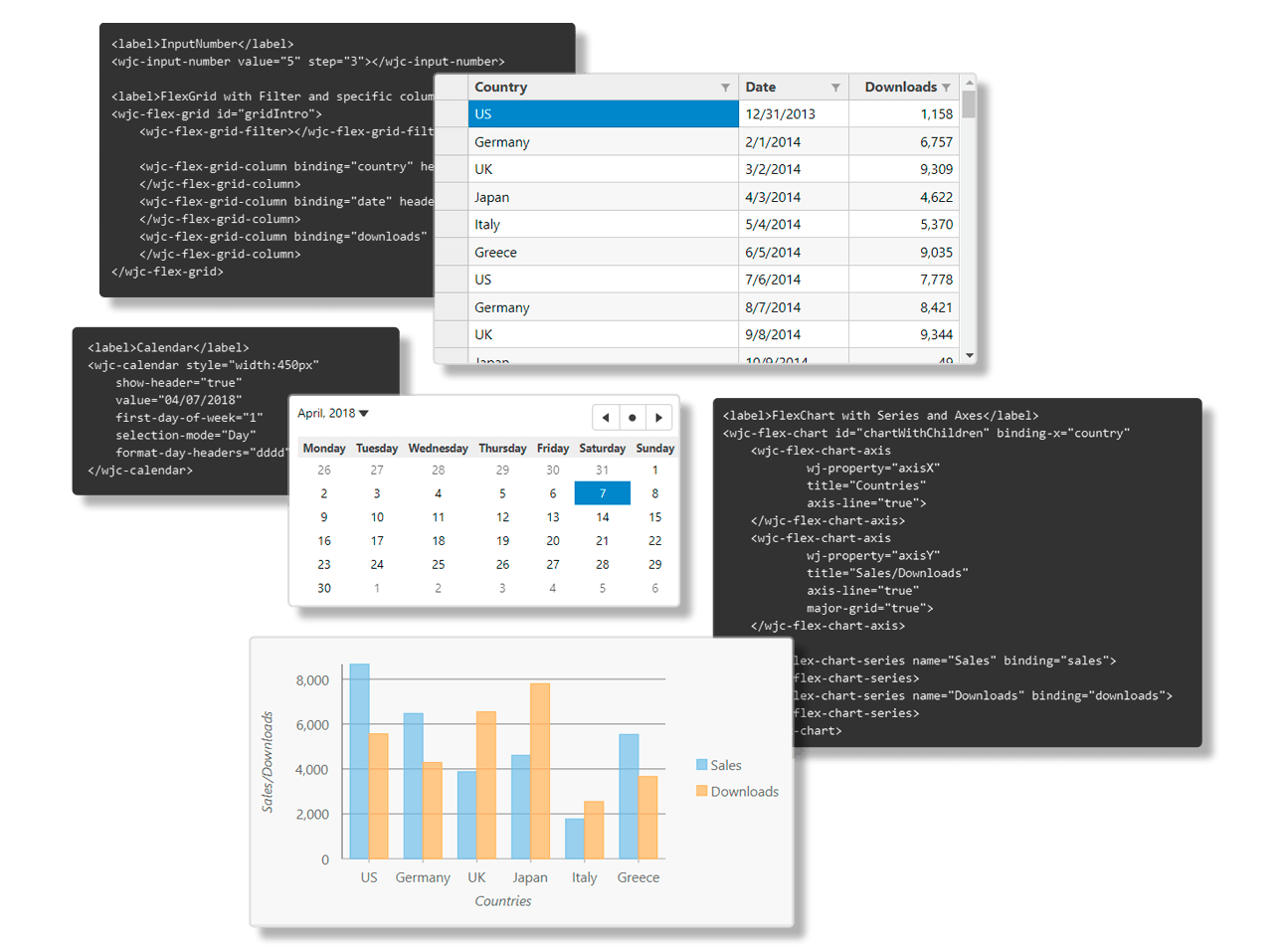Image resolution: width=1283 pixels, height=952 pixels.
Task: Click the Japan Downloads bar
Action: coord(540,771)
